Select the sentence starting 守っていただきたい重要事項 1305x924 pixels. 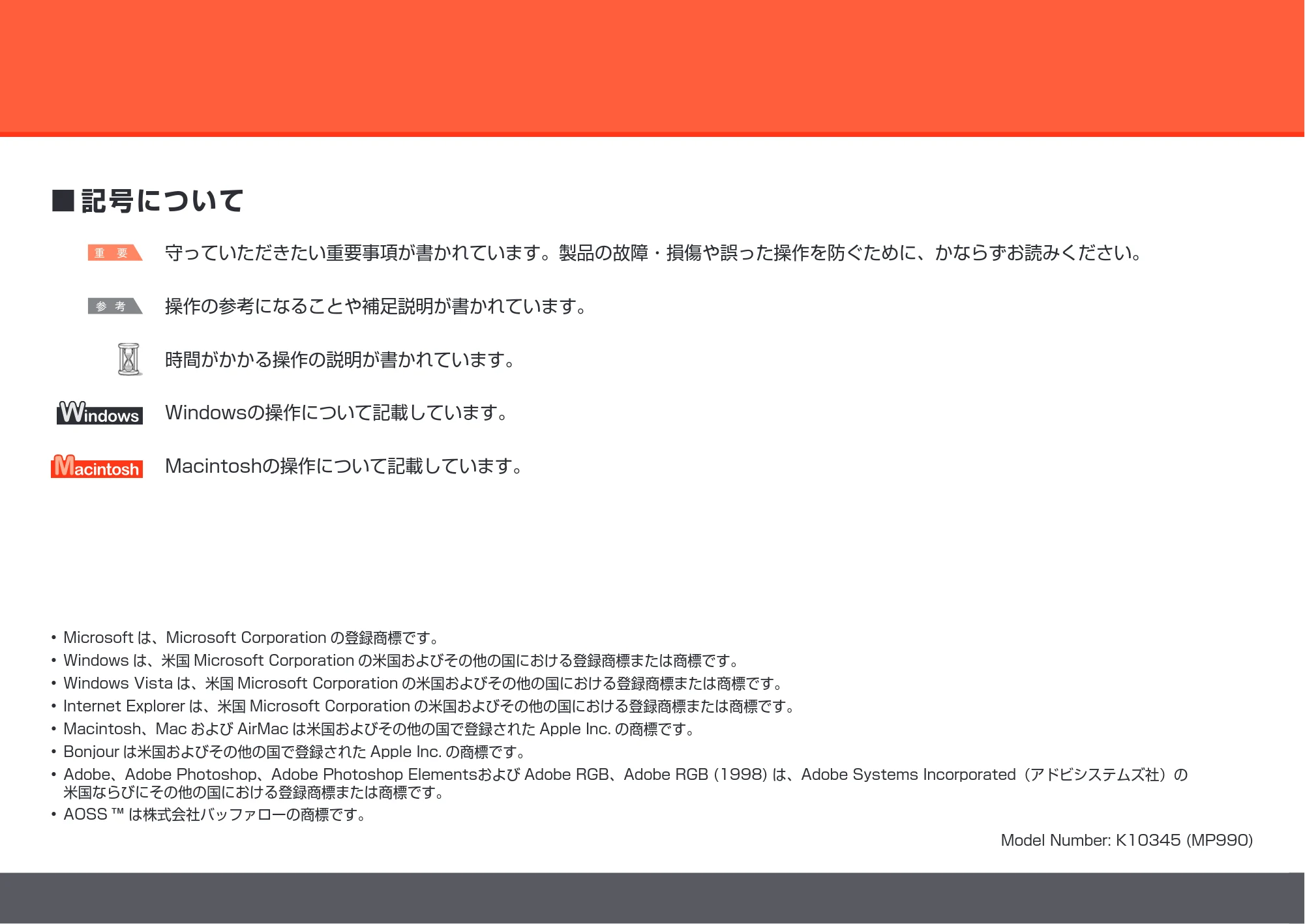[653, 253]
